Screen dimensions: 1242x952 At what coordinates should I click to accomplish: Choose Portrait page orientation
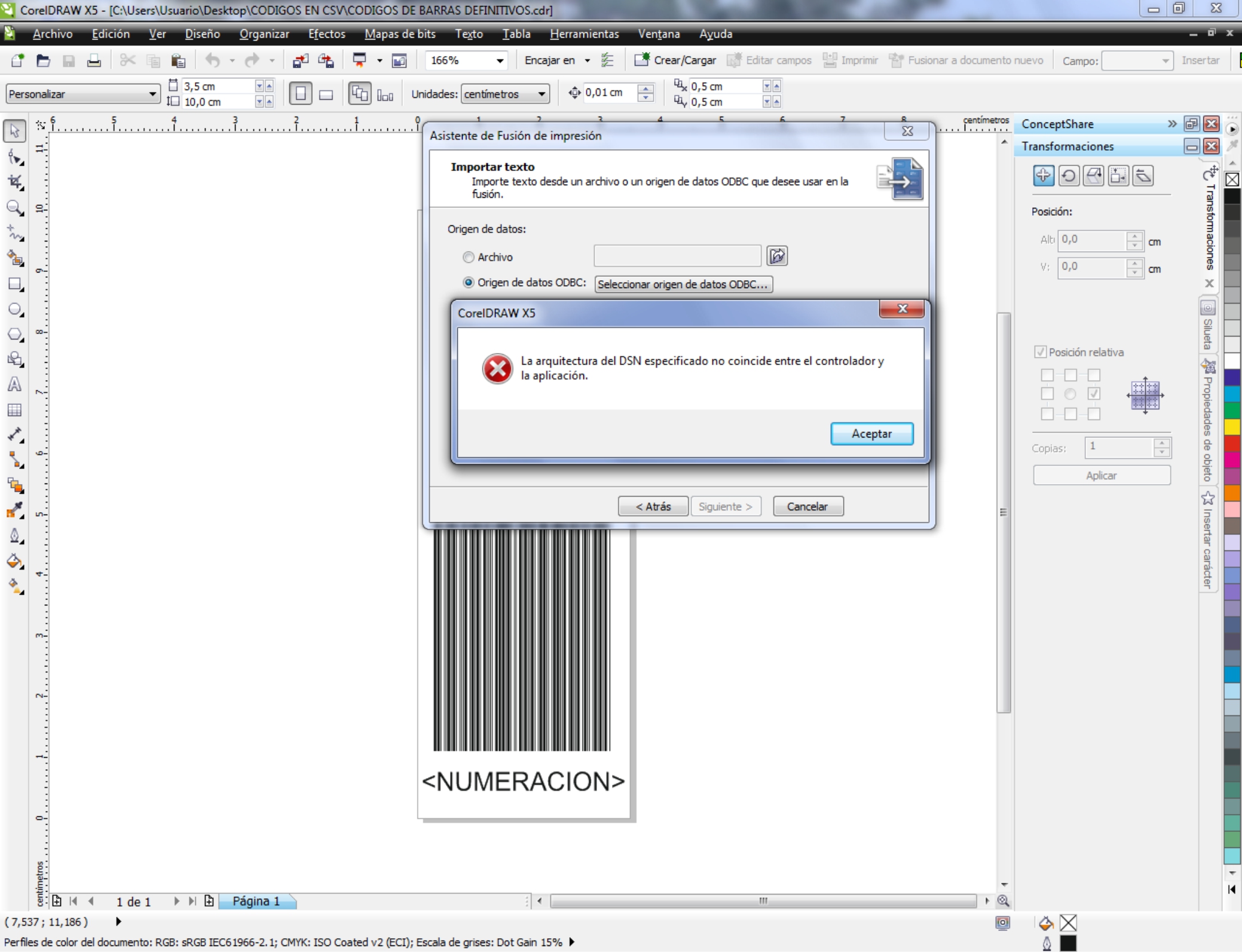[301, 94]
